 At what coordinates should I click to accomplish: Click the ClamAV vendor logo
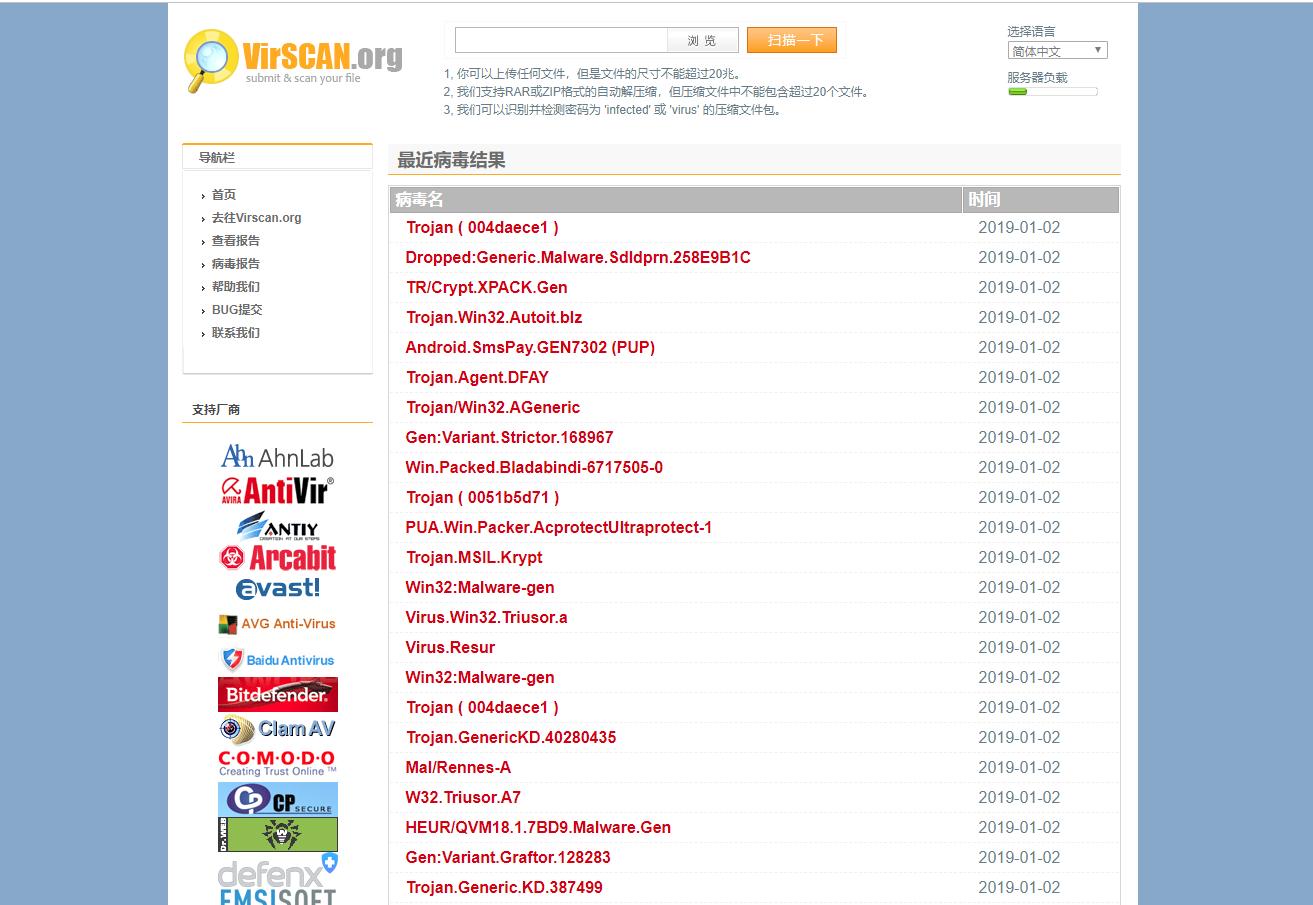click(277, 729)
